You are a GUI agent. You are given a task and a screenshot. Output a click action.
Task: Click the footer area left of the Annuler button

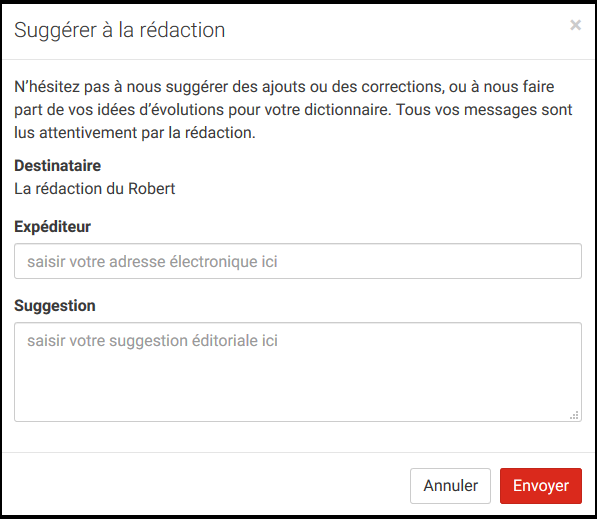[206, 486]
